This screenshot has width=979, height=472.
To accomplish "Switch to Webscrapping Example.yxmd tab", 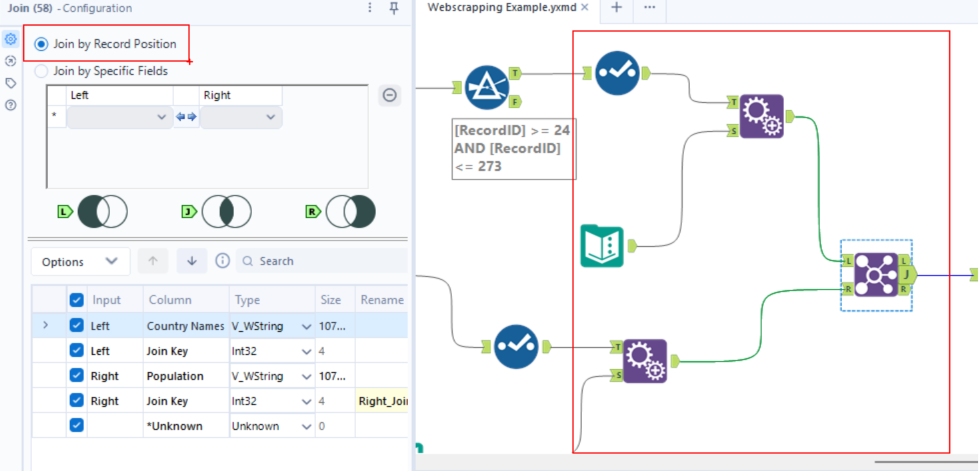I will tap(502, 7).
